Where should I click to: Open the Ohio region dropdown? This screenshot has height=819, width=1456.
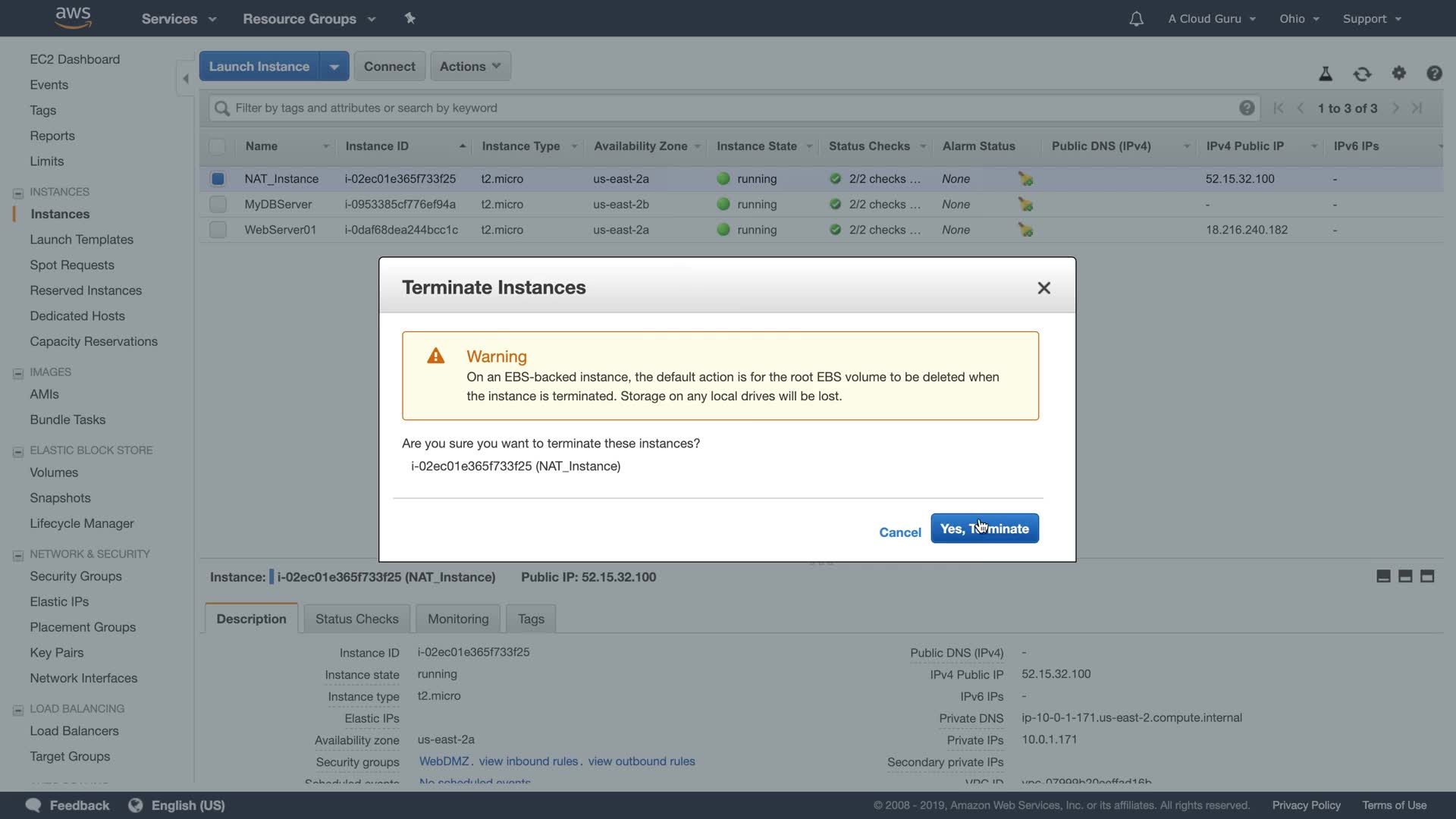pyautogui.click(x=1299, y=19)
